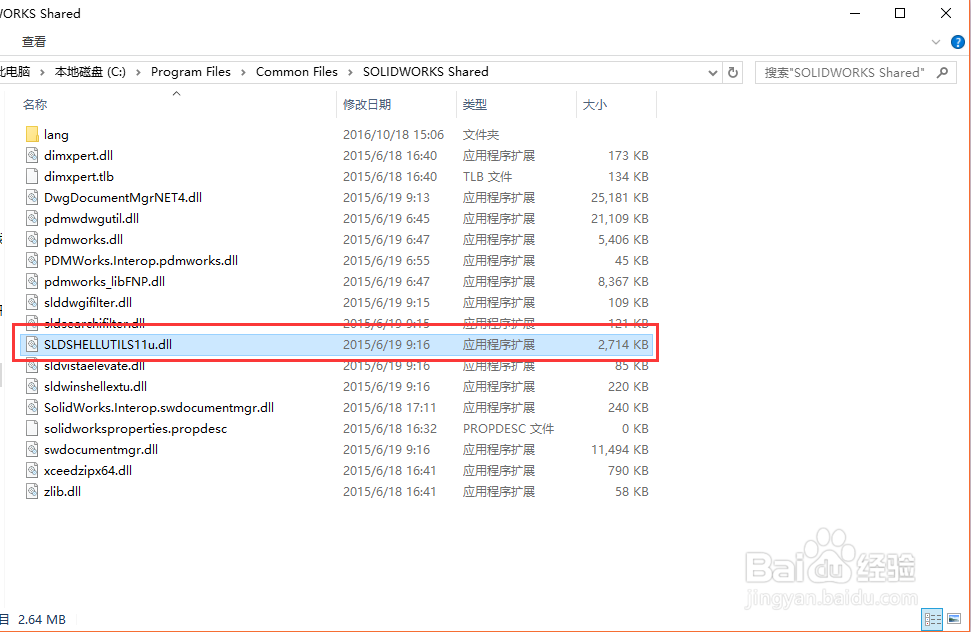Viewport: 971px width, 632px height.
Task: Navigate to 本地磁盘 (C:) breadcrumb
Action: point(90,72)
